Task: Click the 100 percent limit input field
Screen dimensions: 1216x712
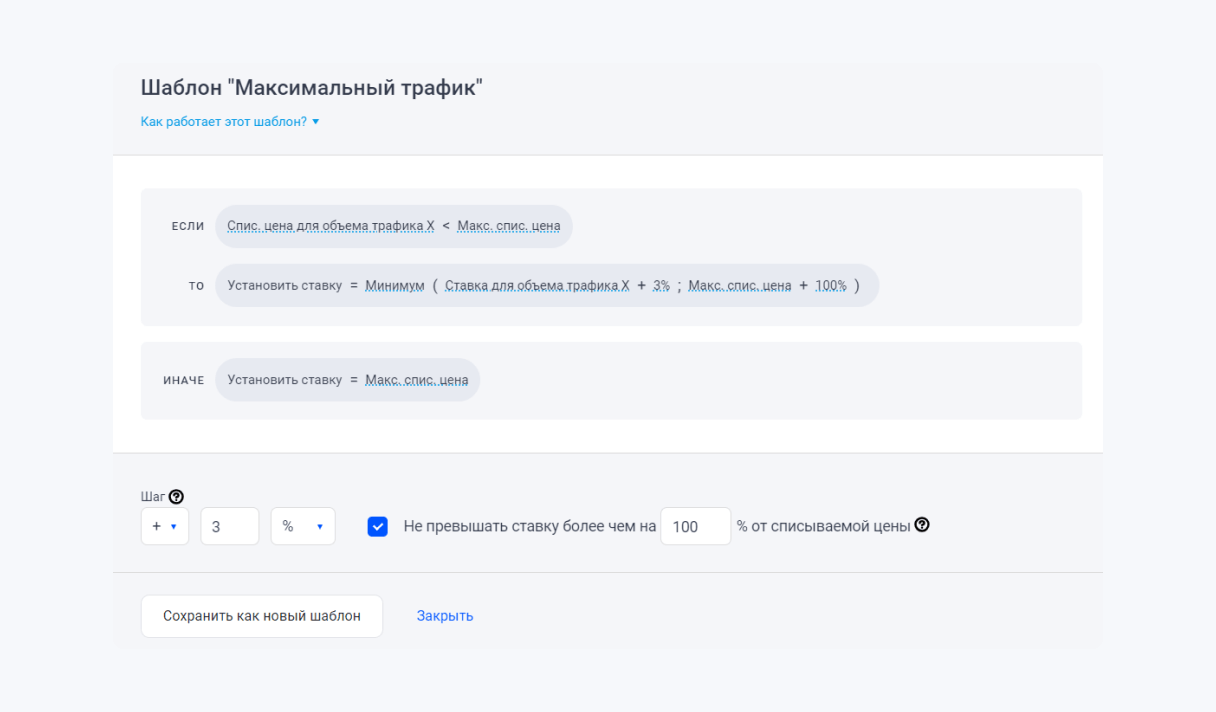Action: click(x=696, y=525)
